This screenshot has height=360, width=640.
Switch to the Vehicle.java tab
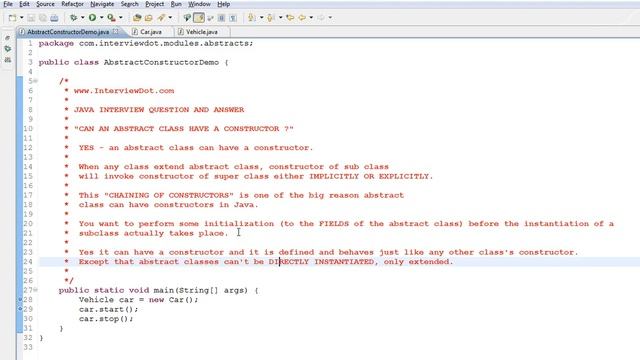(202, 32)
